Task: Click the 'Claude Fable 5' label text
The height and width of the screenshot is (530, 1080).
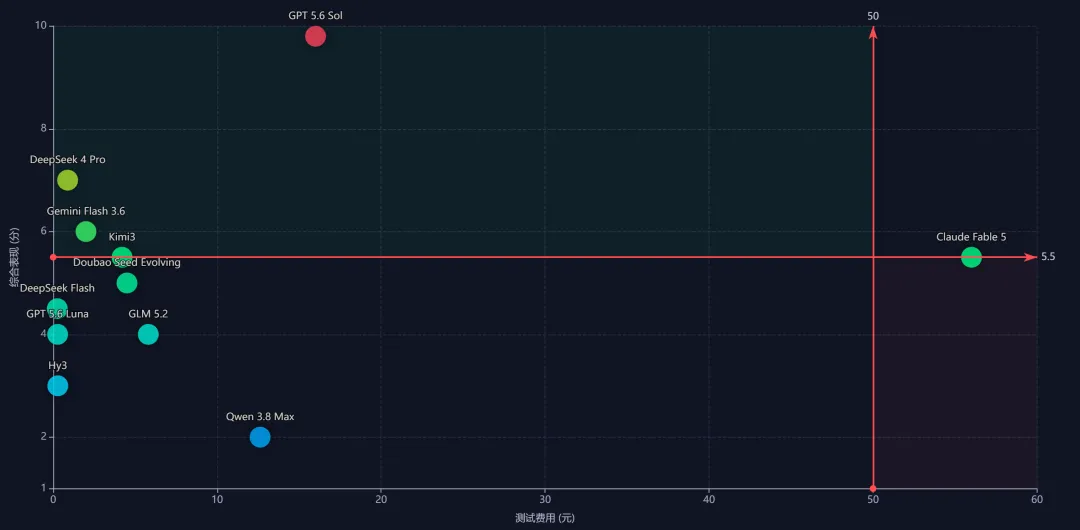Action: tap(971, 237)
